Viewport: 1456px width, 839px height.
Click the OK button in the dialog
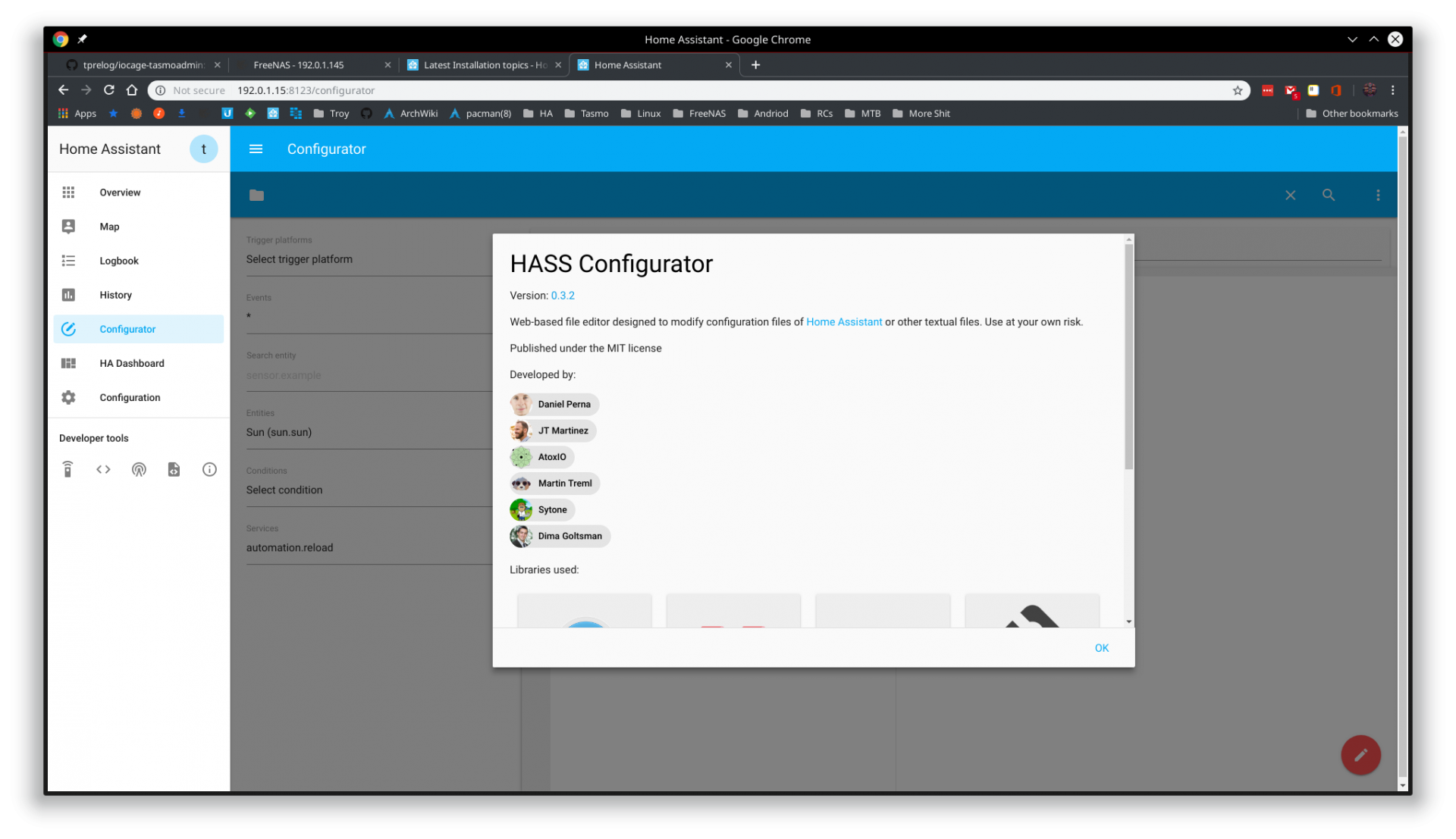(x=1101, y=648)
